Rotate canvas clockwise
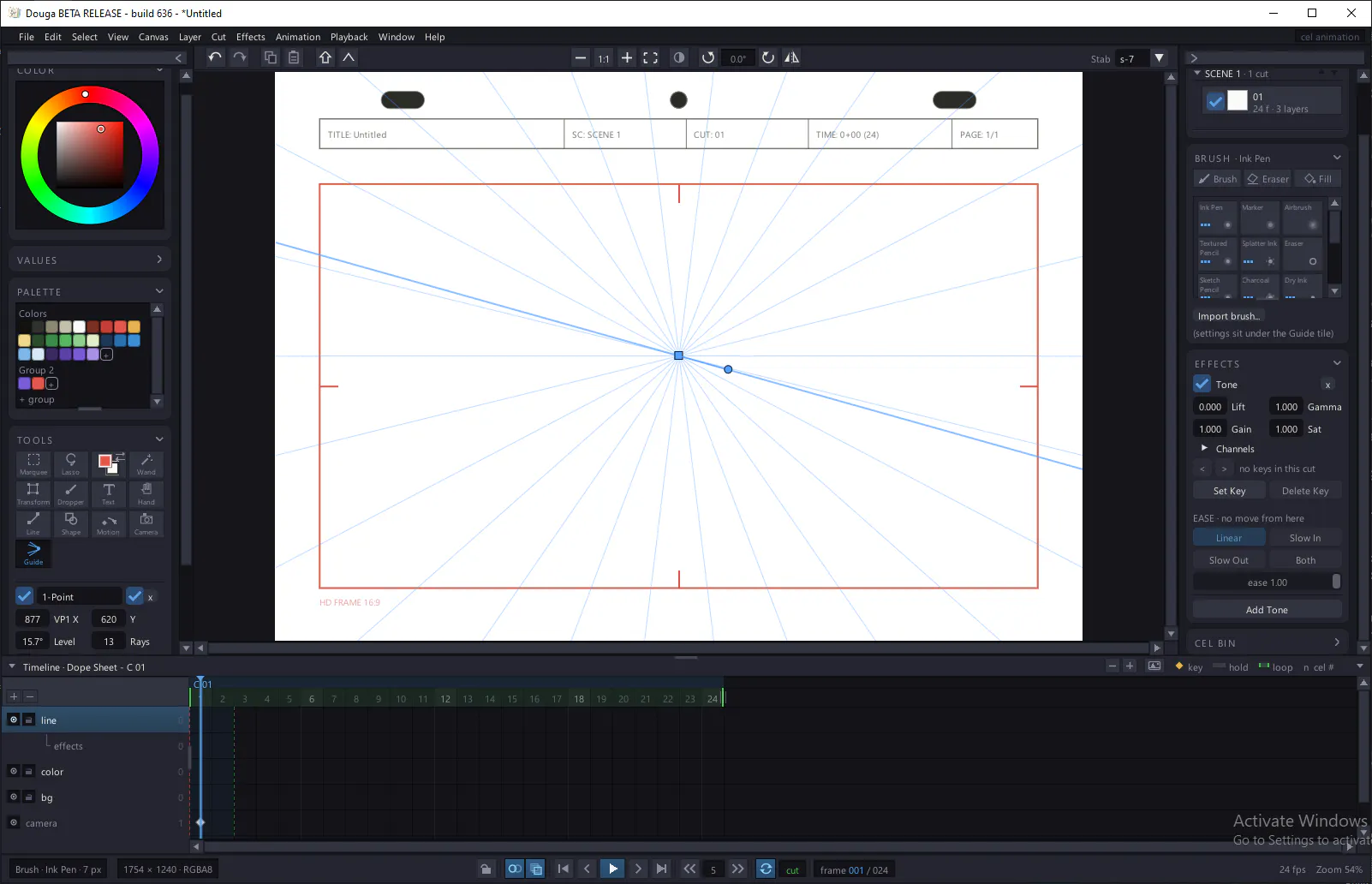This screenshot has width=1372, height=884. click(x=768, y=57)
